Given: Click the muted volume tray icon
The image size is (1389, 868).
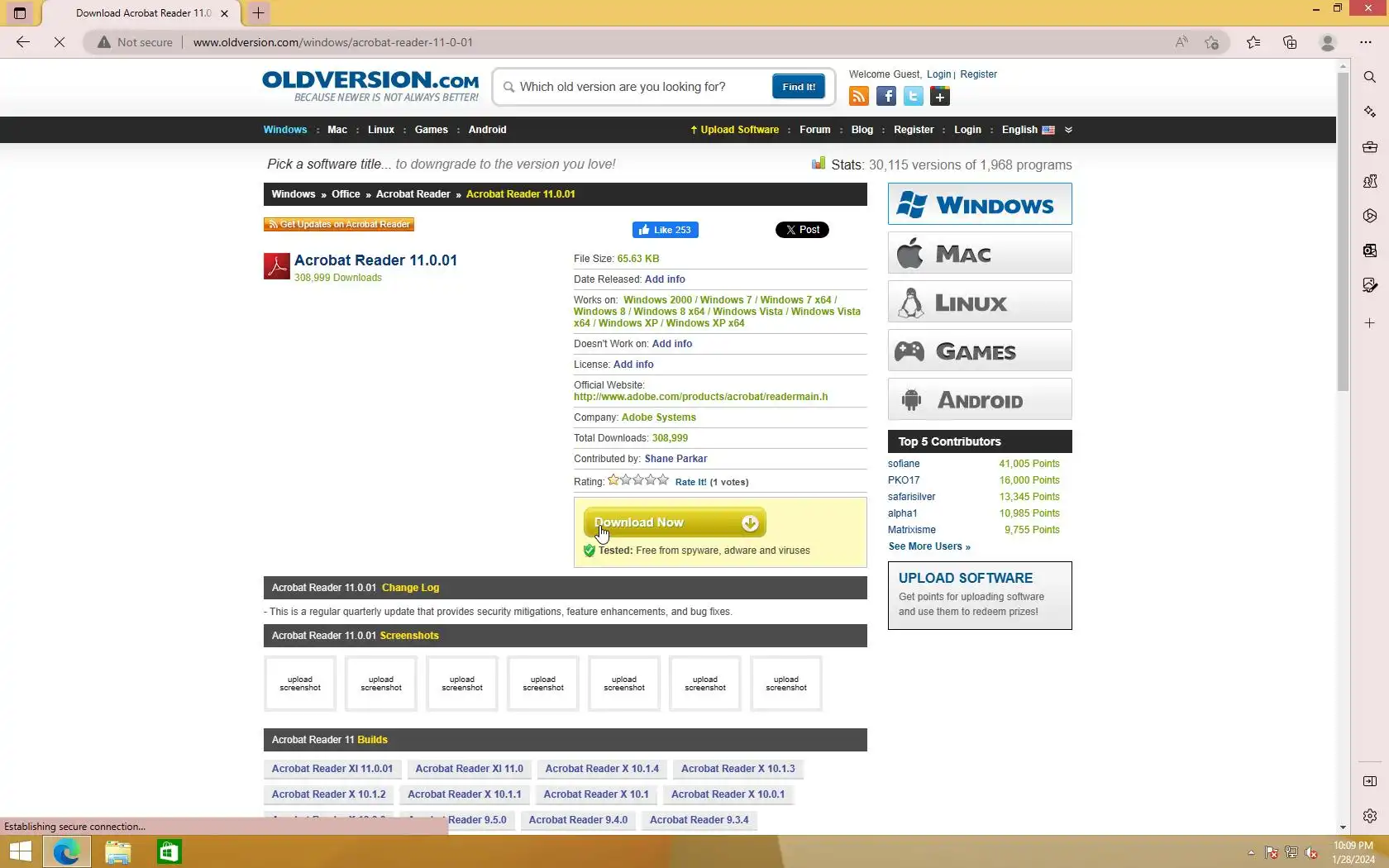Looking at the screenshot, I should (x=1311, y=852).
